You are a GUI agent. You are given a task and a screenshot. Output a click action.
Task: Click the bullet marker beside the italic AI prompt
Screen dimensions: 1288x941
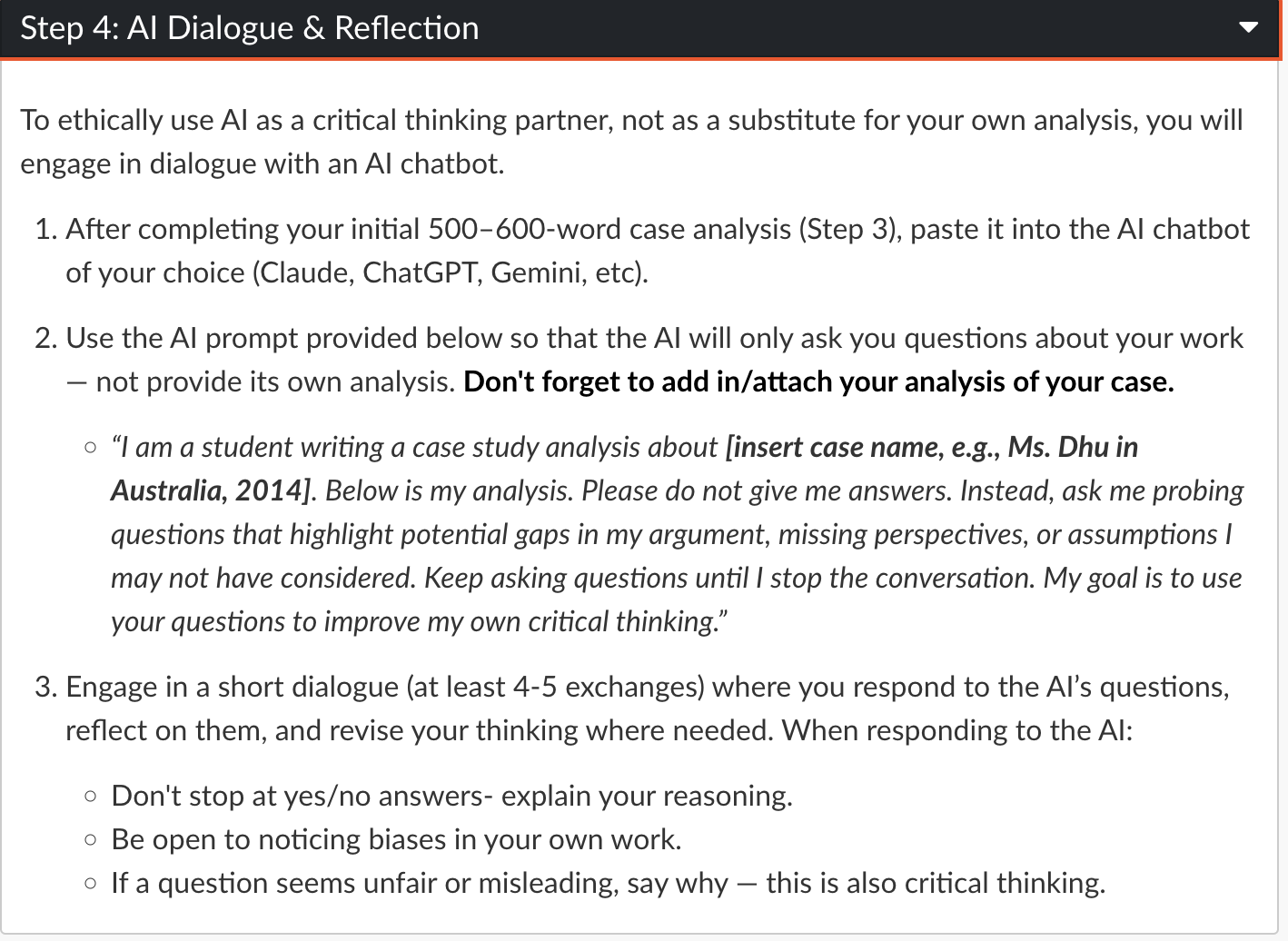coord(90,447)
